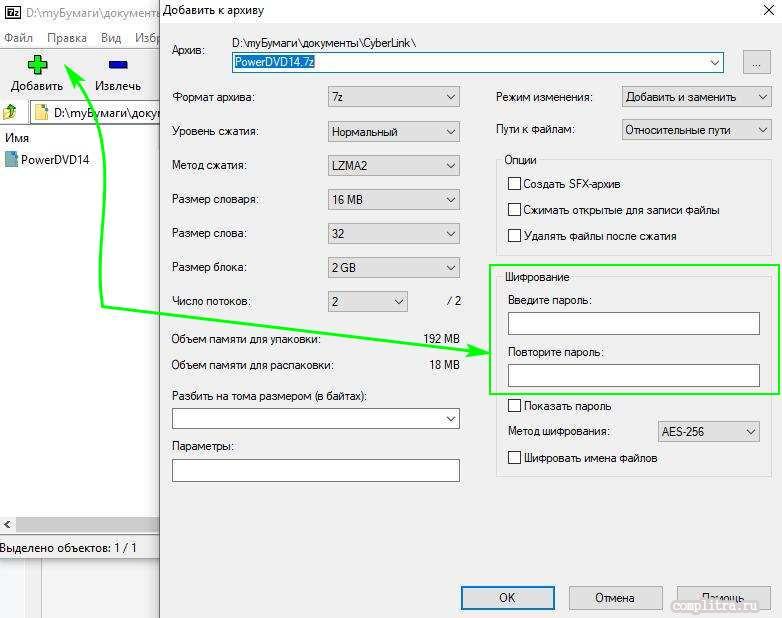This screenshot has width=782, height=618.
Task: Expand the split volume size combo box
Action: [316, 418]
